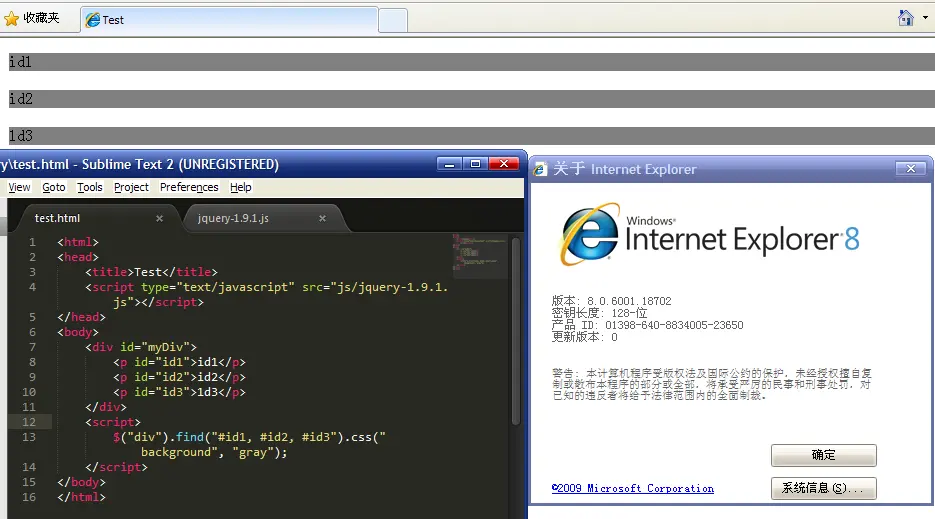
Task: Click the closing body tag on line 15
Action: click(81, 482)
